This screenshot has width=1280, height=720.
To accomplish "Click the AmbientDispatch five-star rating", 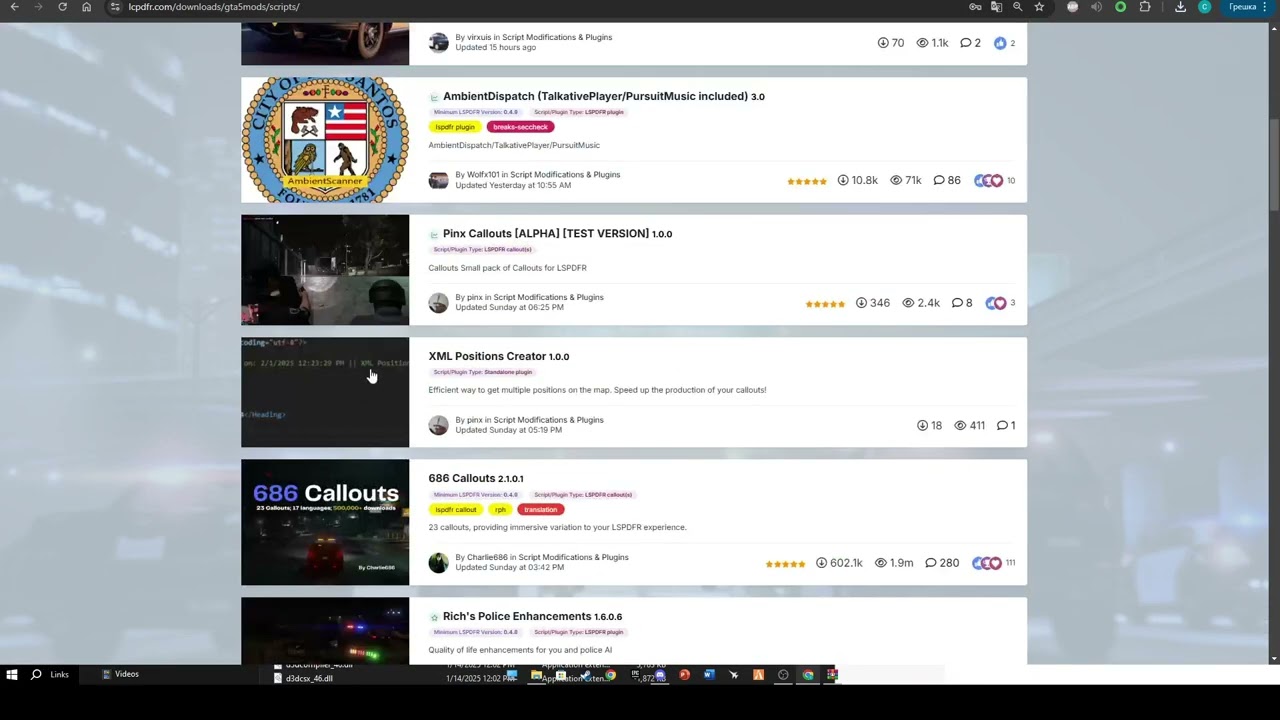I will 807,181.
